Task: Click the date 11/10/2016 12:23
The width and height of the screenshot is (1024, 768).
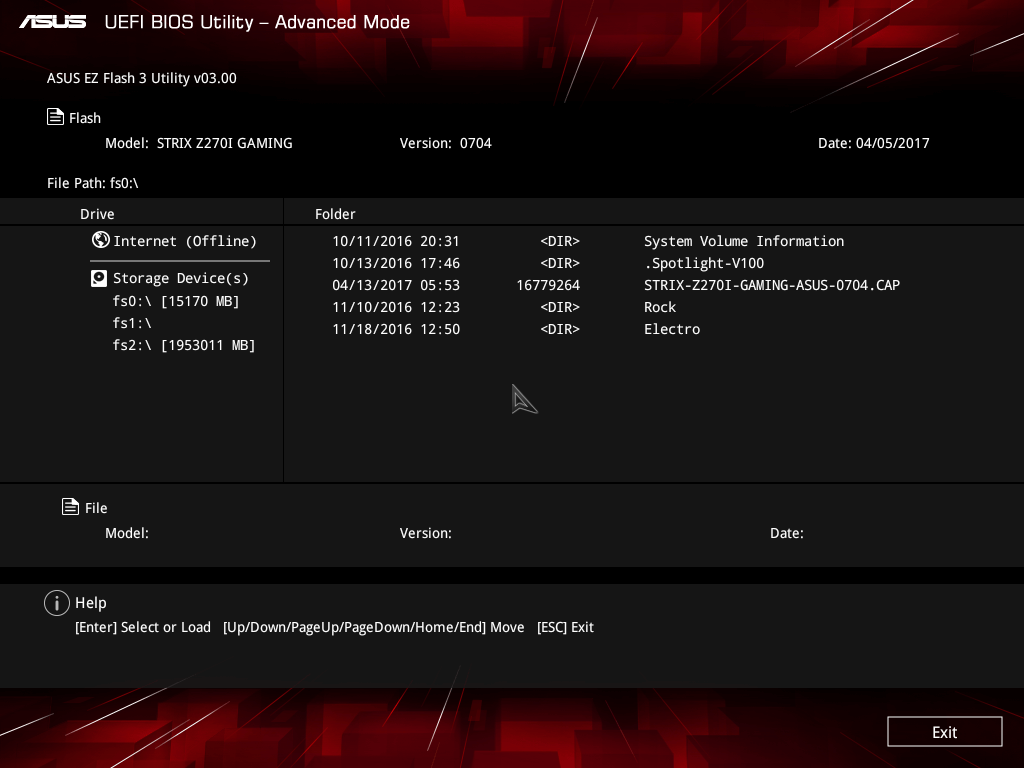Action: click(396, 307)
